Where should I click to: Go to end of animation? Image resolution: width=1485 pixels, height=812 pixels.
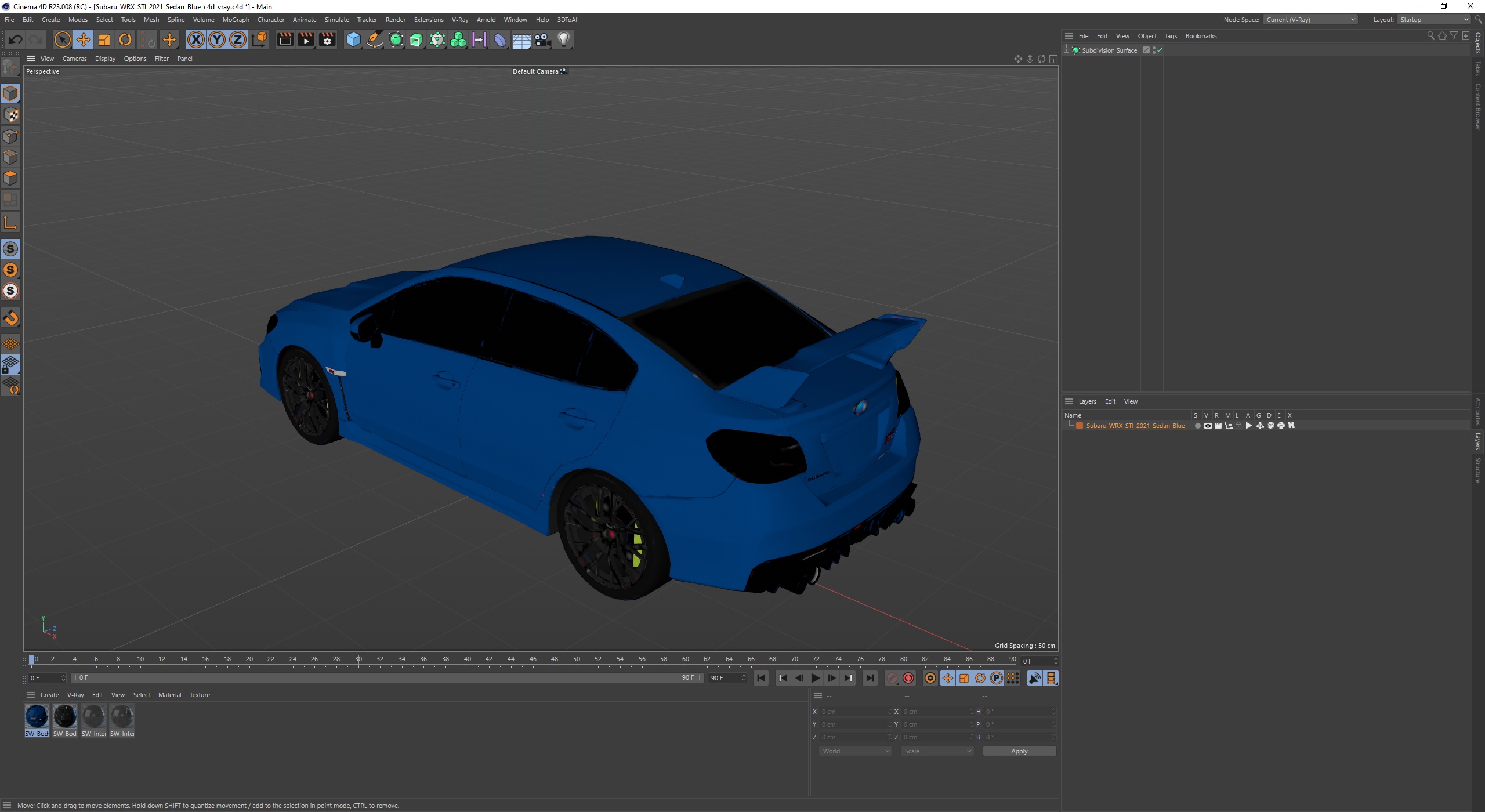click(x=870, y=678)
